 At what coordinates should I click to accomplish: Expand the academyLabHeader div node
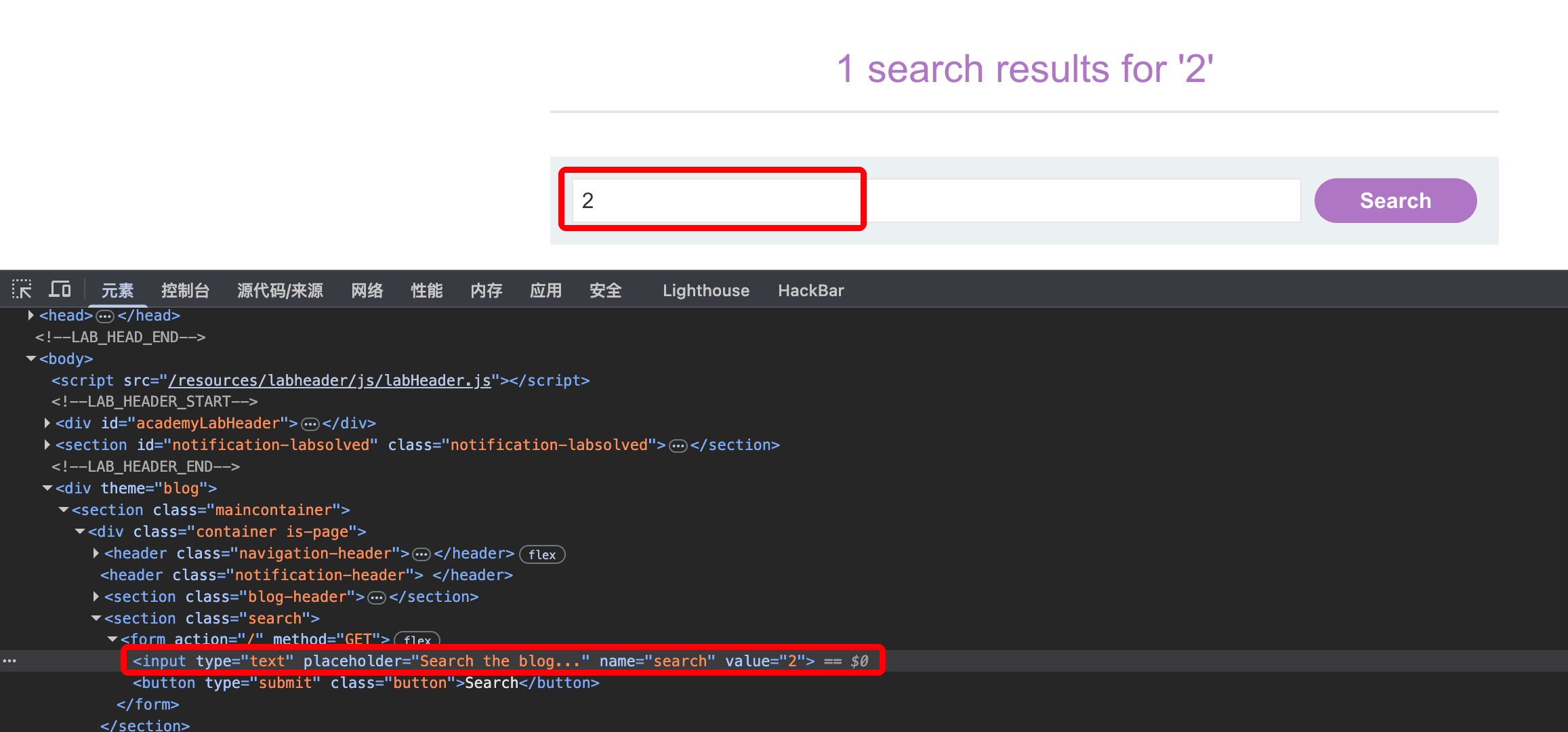[47, 423]
